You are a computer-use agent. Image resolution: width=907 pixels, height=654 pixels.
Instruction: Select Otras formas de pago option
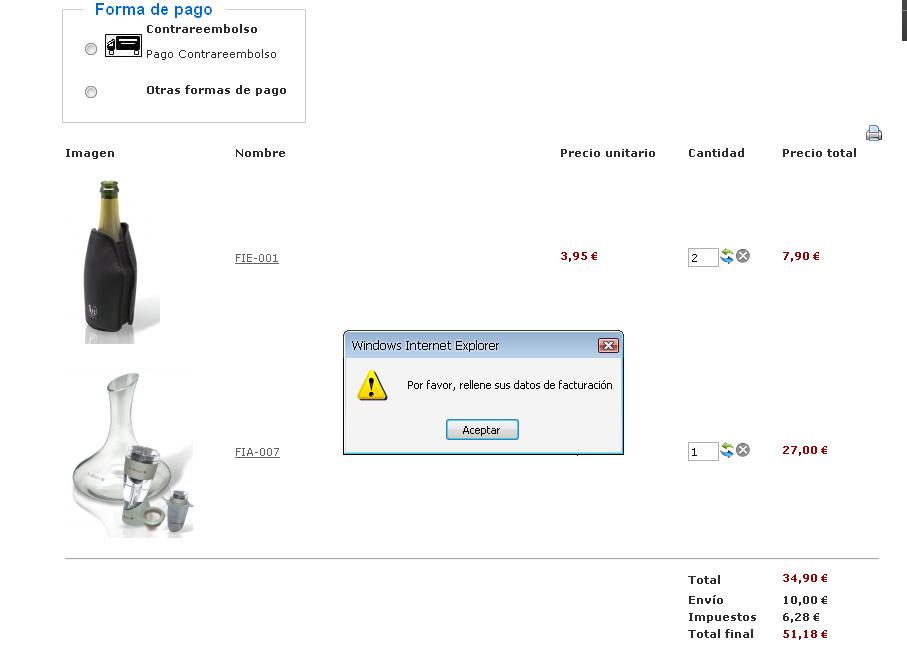tap(91, 92)
